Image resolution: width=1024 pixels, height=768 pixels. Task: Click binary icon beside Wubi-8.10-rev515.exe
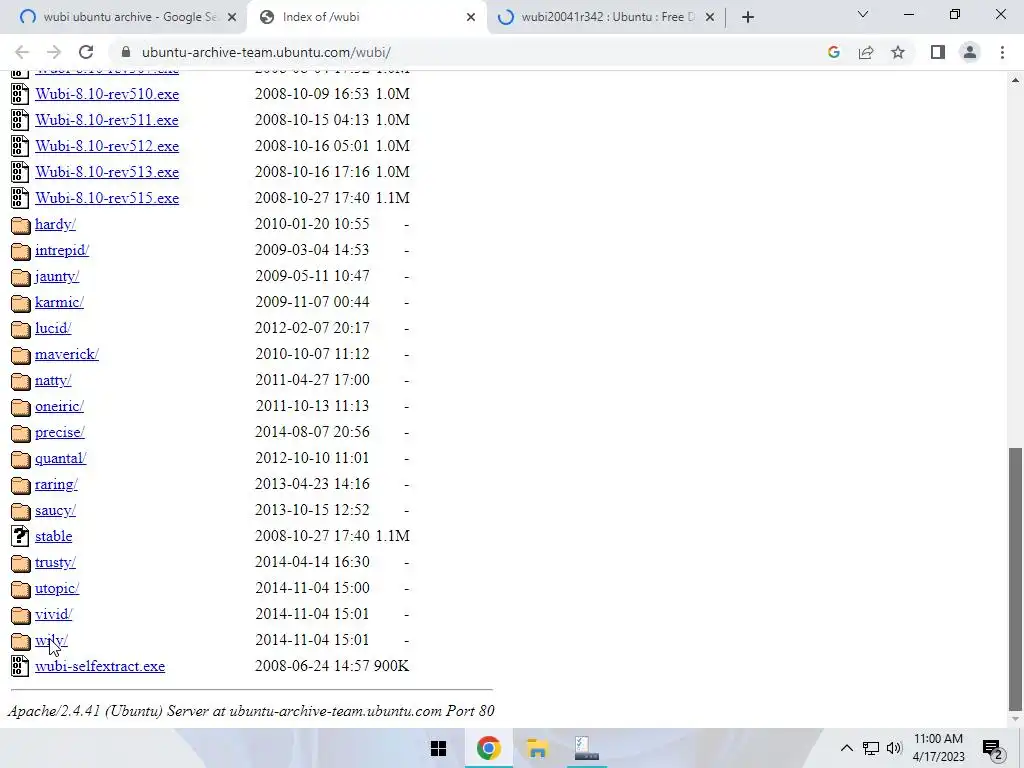[20, 198]
